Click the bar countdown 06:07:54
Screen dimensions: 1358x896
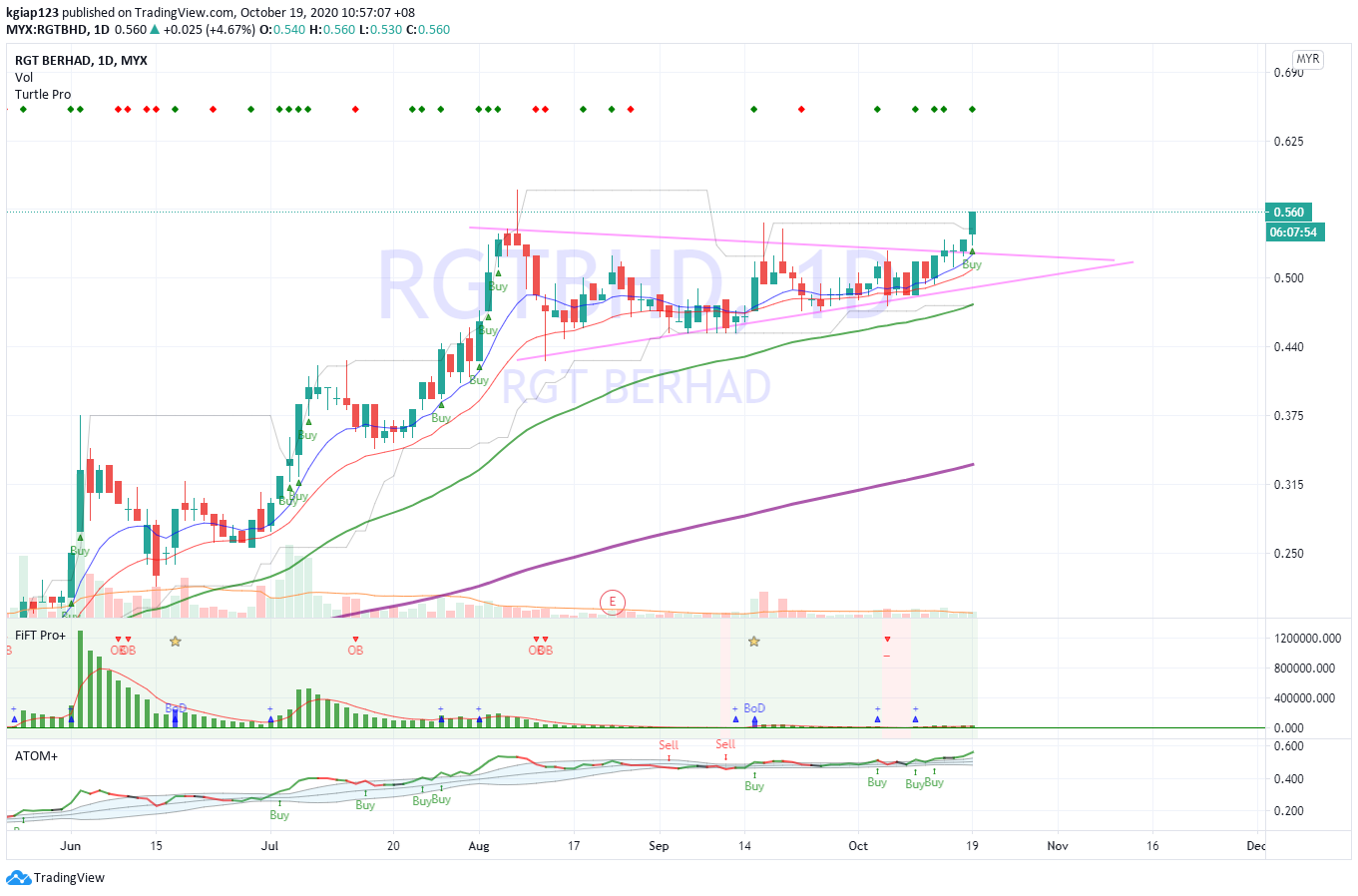click(x=1293, y=232)
